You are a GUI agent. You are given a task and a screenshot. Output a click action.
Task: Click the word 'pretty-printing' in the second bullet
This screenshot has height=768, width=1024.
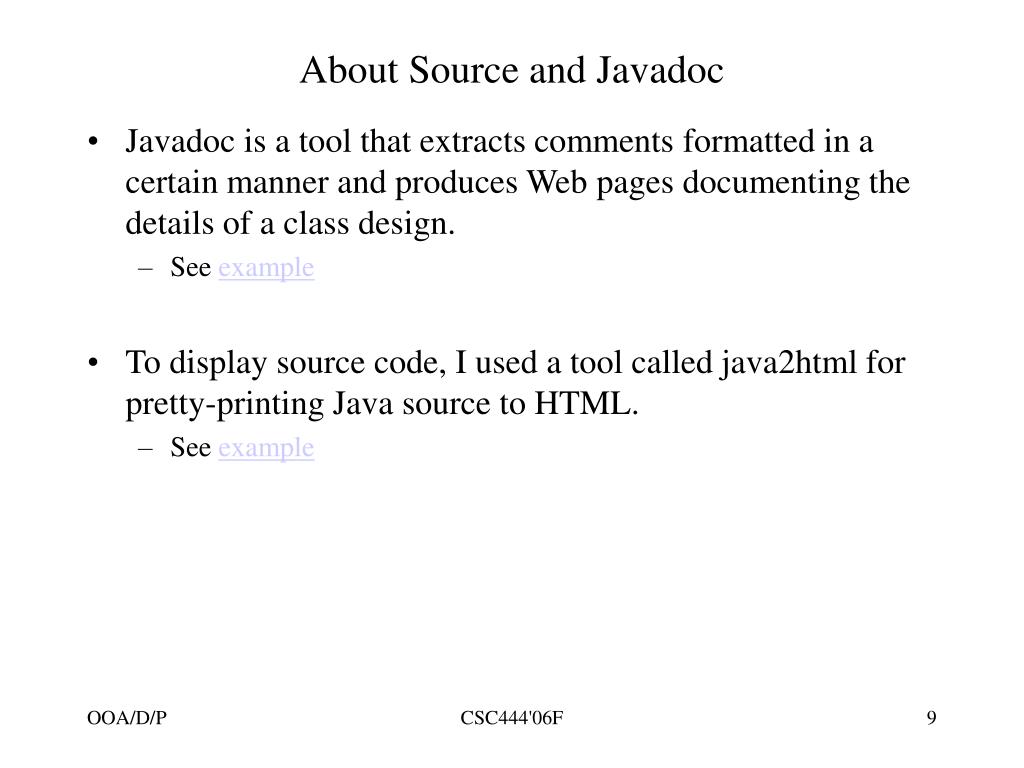pyautogui.click(x=225, y=405)
